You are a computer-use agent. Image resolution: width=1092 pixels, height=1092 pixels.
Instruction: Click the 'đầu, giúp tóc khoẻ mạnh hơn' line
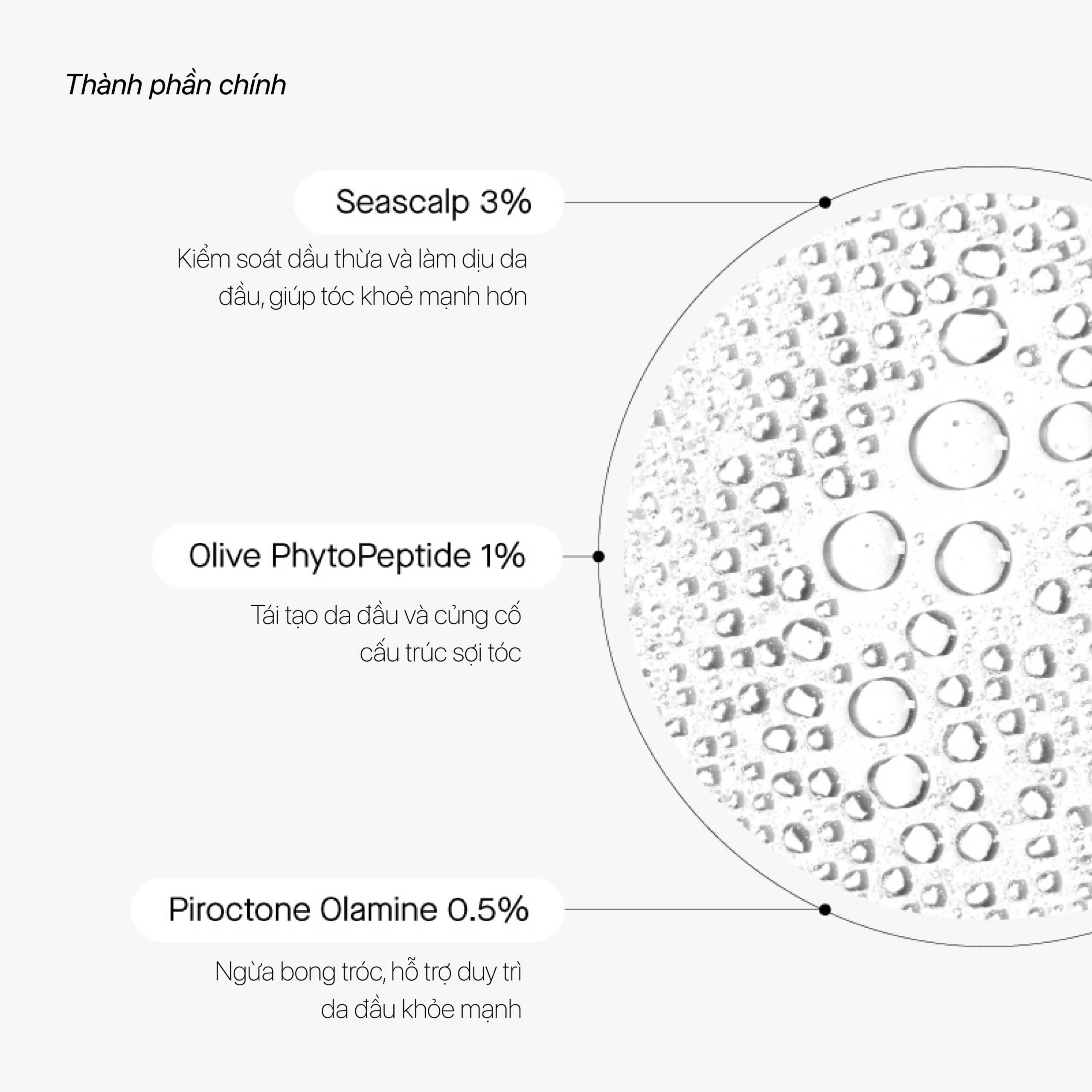tap(372, 297)
